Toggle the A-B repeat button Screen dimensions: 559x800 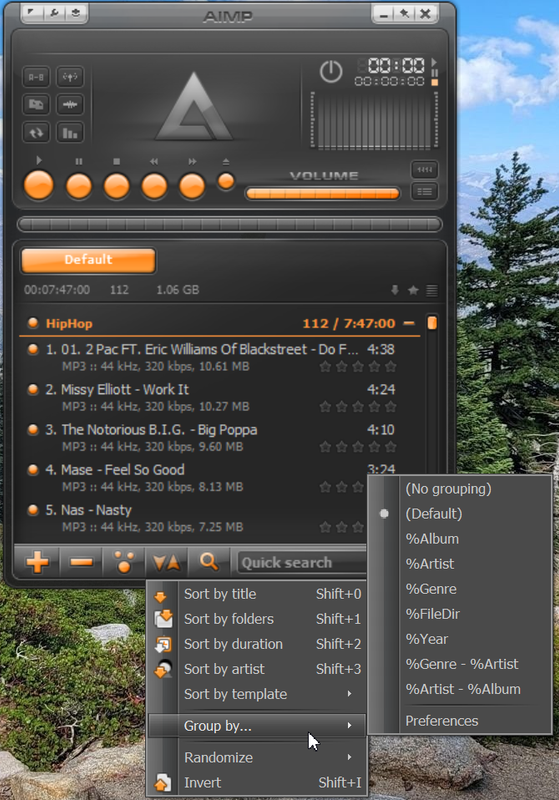pos(36,77)
